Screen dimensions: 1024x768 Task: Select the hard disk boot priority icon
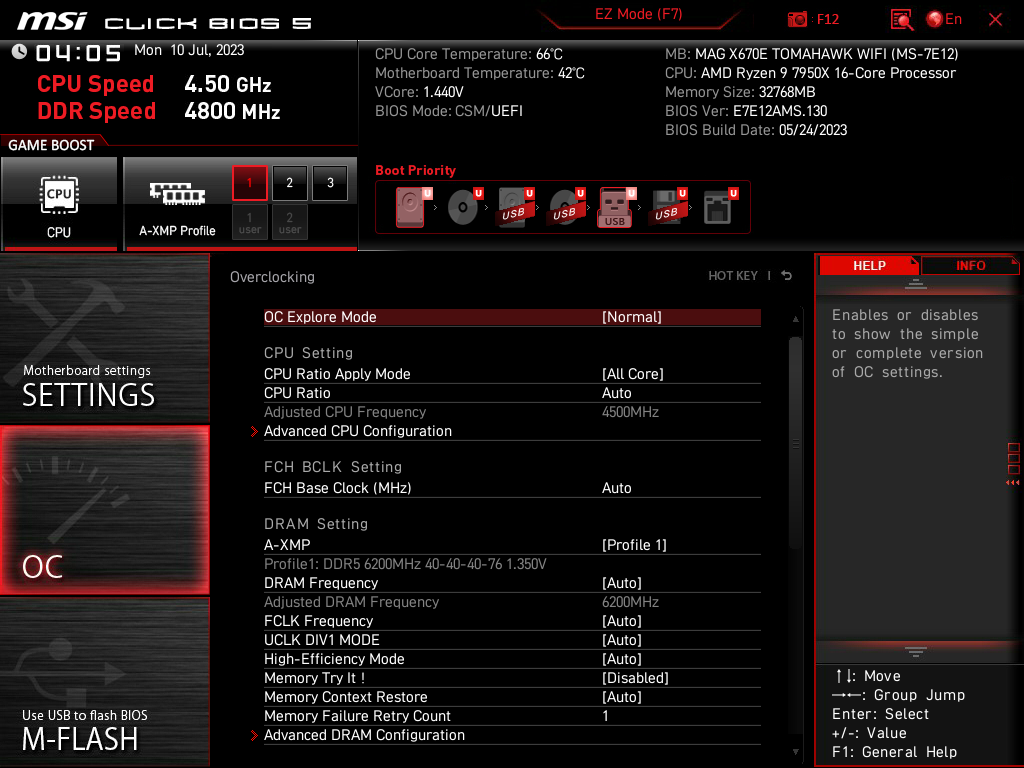click(410, 207)
